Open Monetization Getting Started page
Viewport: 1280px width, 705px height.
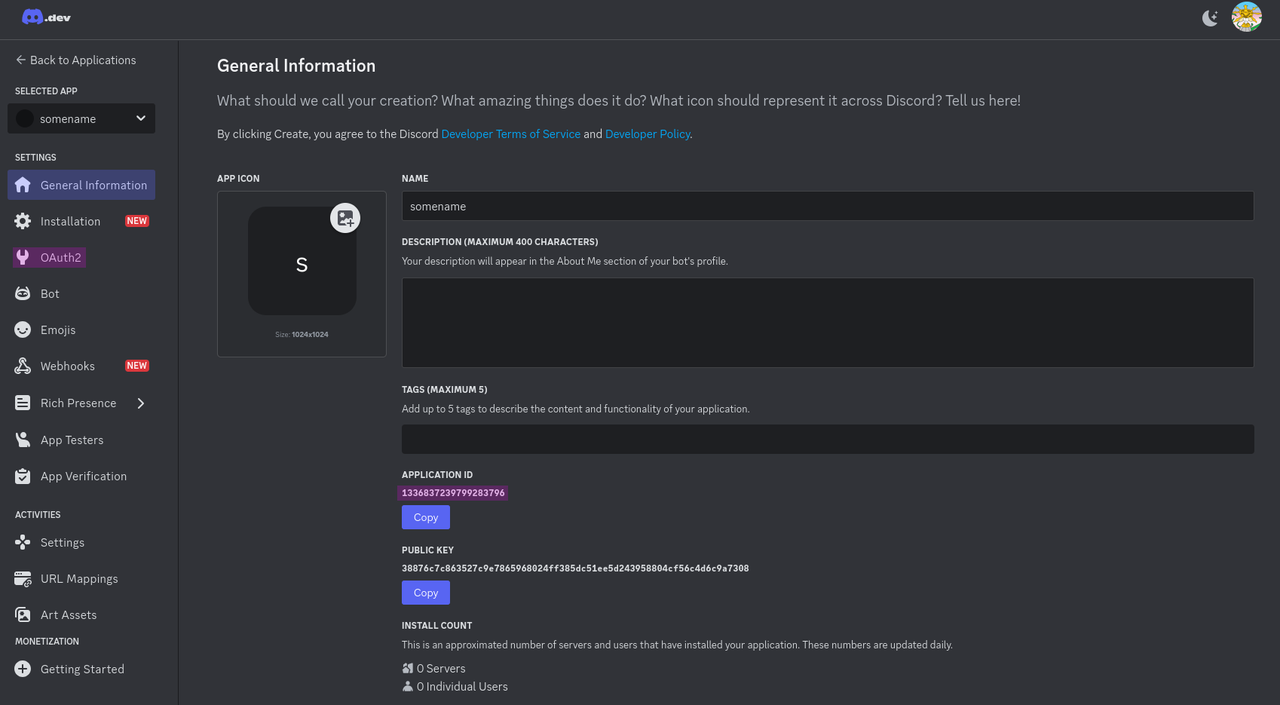point(81,669)
